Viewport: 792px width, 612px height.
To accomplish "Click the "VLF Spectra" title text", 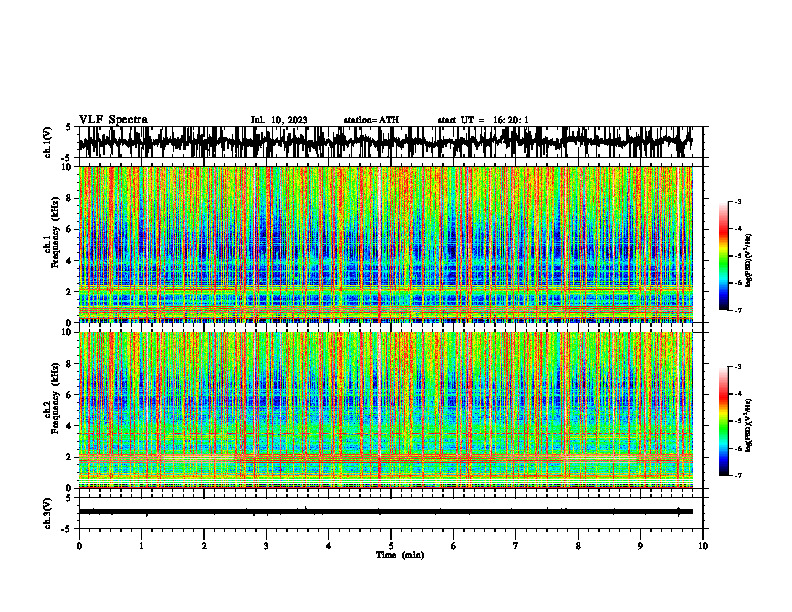I will coord(113,120).
